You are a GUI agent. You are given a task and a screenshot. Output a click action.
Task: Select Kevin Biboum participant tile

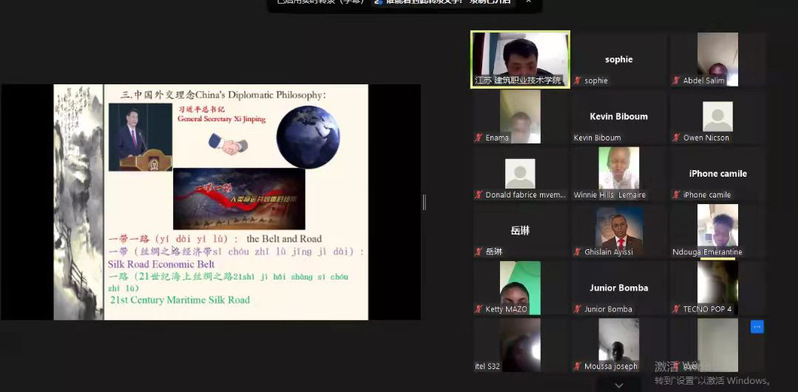point(619,117)
